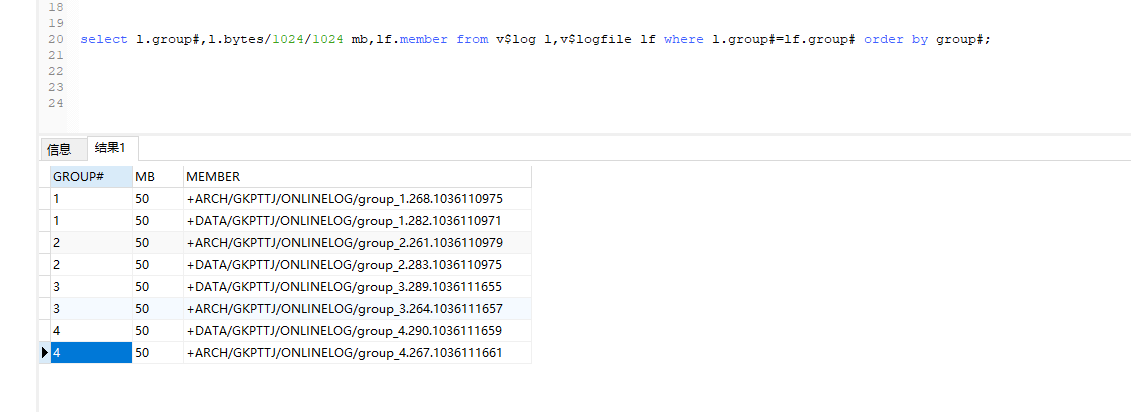Select member cell group_1.282.1036110971
The height and width of the screenshot is (412, 1131).
point(357,221)
